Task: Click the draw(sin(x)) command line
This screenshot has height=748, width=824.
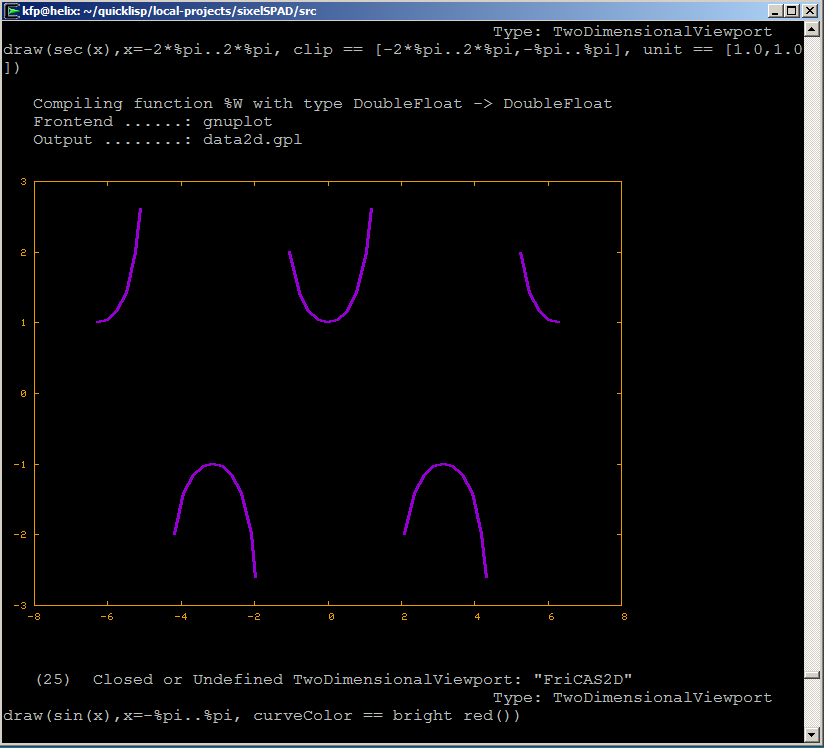Action: [262, 715]
